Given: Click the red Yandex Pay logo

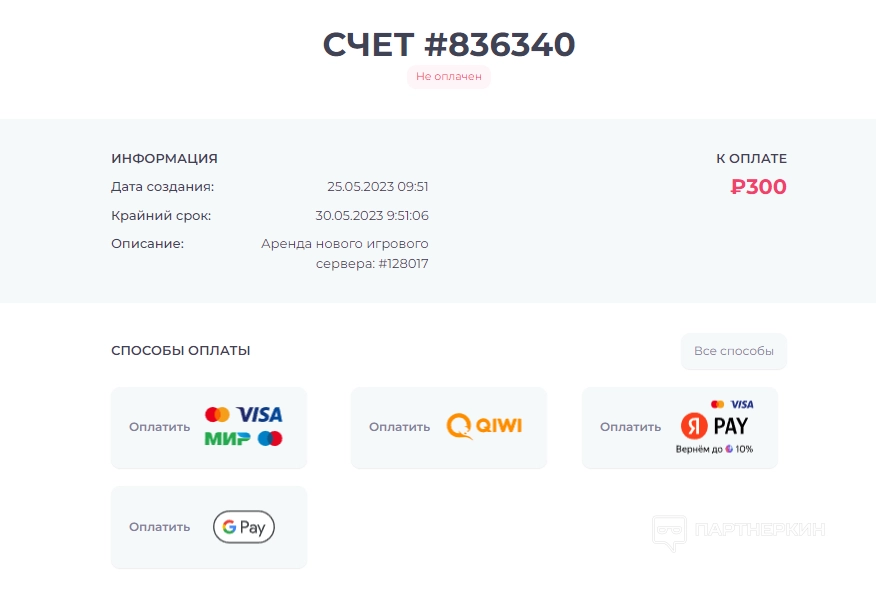Looking at the screenshot, I should click(x=714, y=425).
